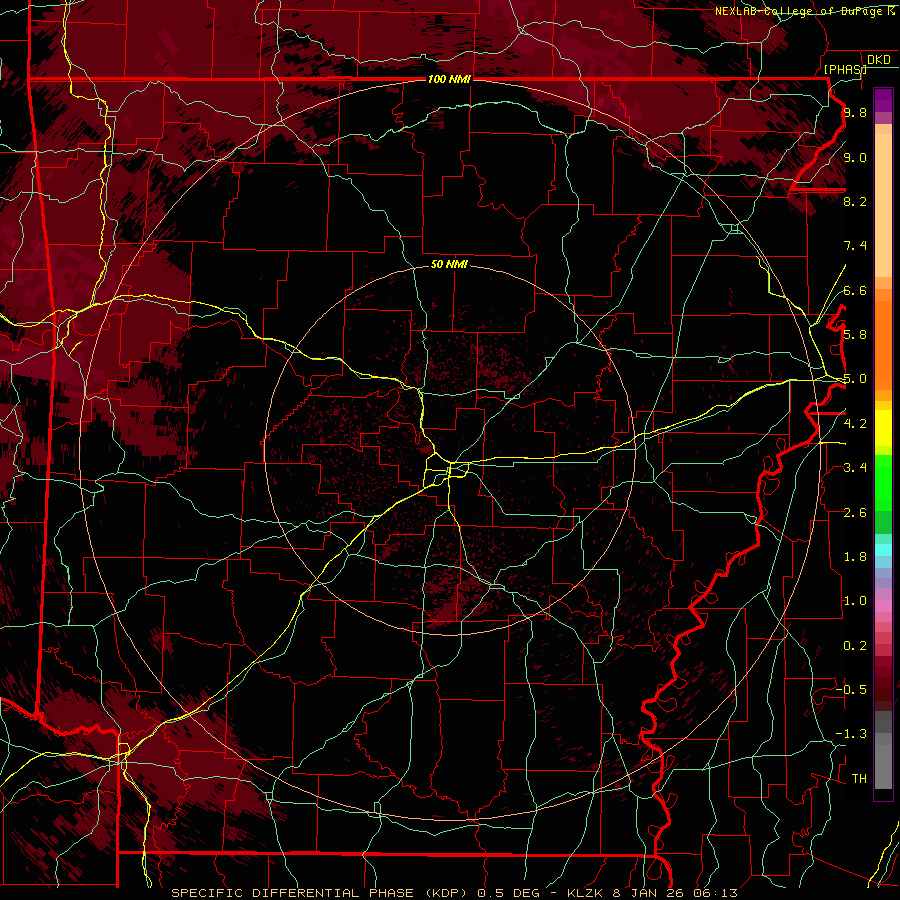Click the 5.0 scale value
Viewport: 900px width, 900px height.
point(855,379)
